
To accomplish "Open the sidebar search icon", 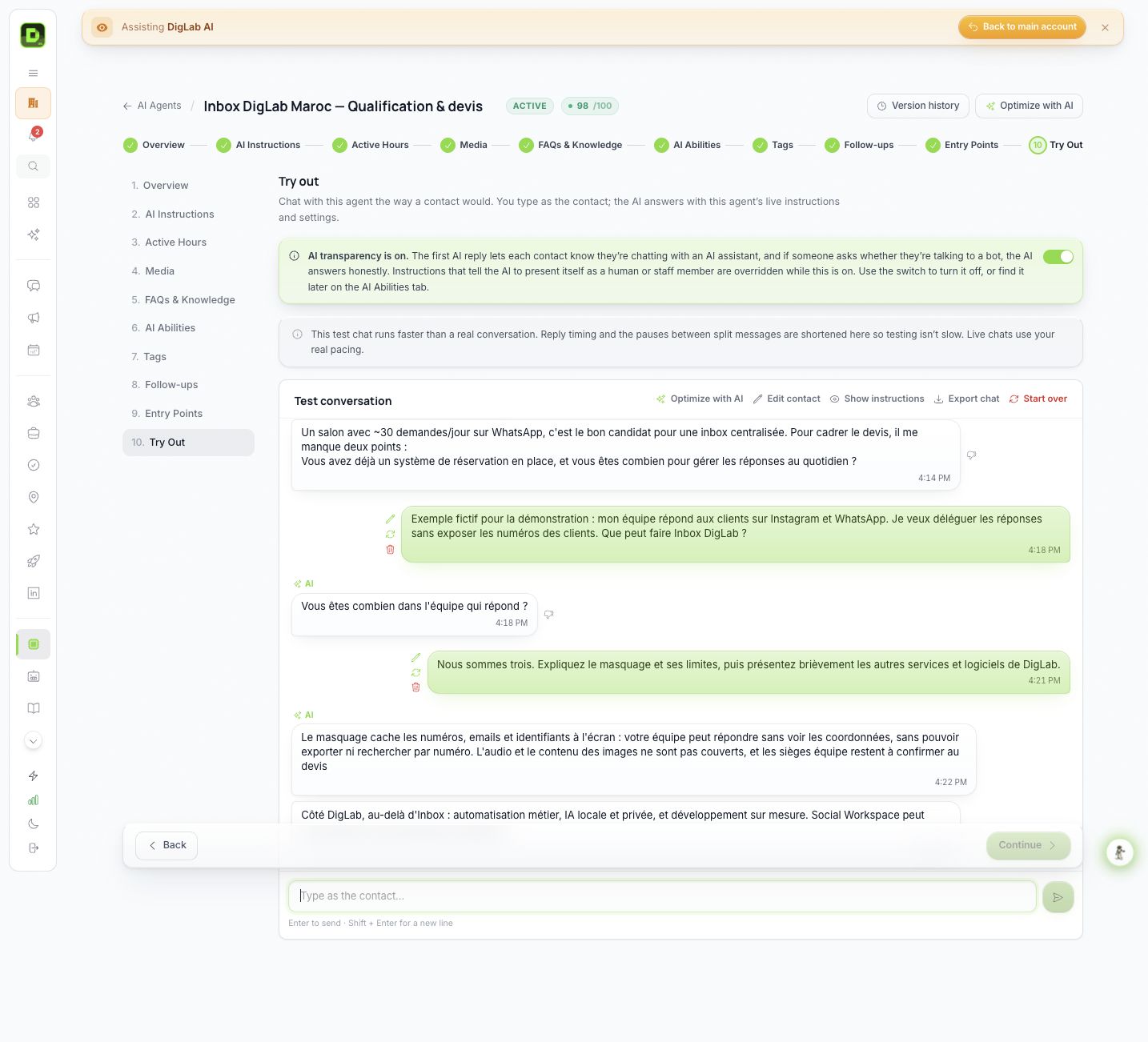I will coord(33,166).
